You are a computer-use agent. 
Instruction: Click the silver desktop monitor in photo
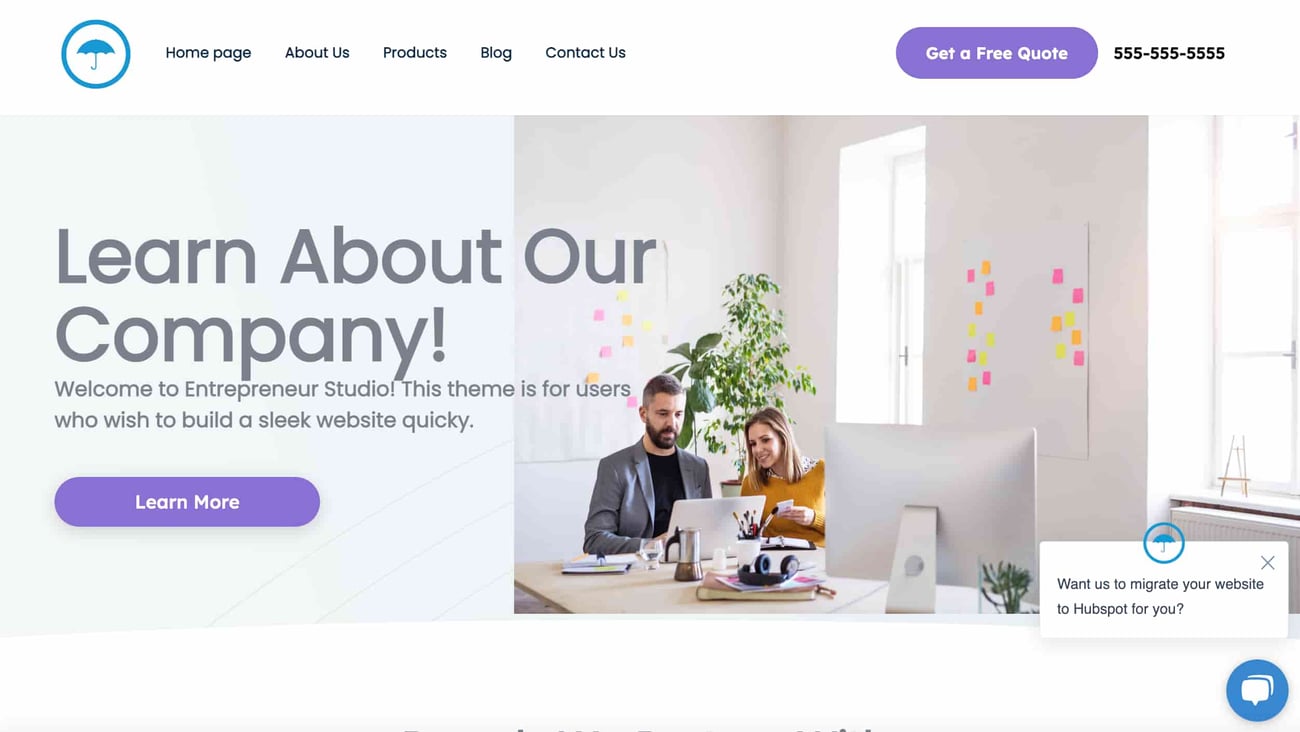[x=930, y=512]
